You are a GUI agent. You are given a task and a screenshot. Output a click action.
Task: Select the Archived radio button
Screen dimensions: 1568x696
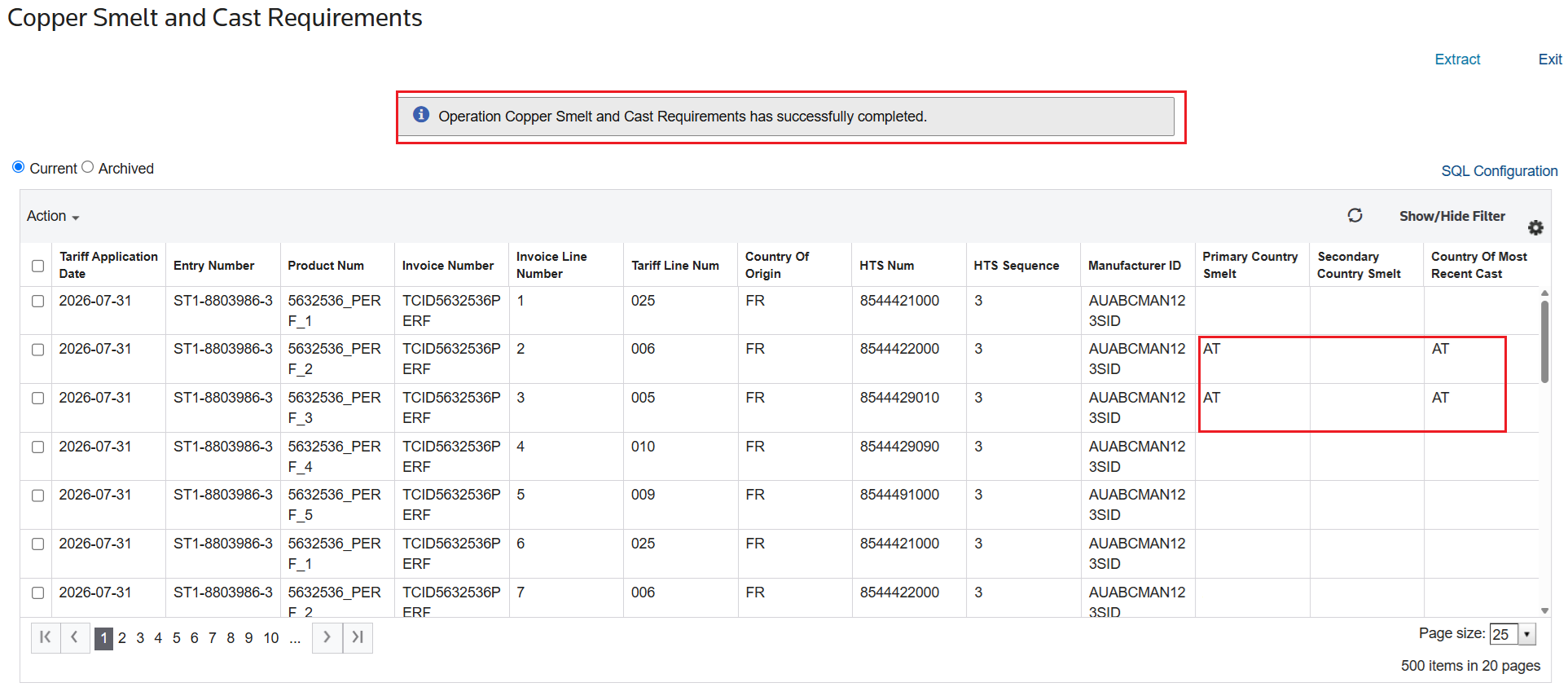tap(88, 167)
